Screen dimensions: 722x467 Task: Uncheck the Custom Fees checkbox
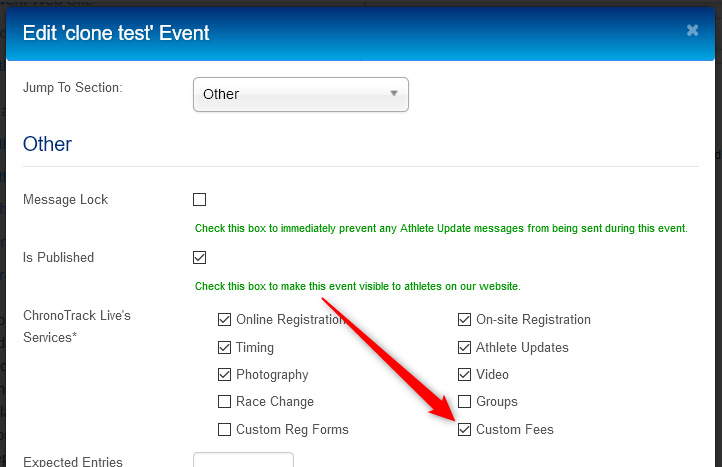pos(465,429)
